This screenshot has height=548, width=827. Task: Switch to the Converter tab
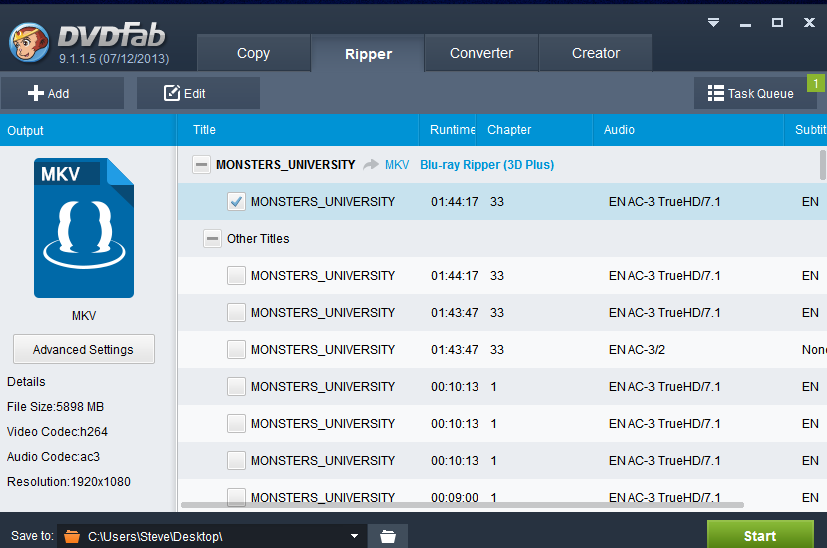(x=481, y=53)
